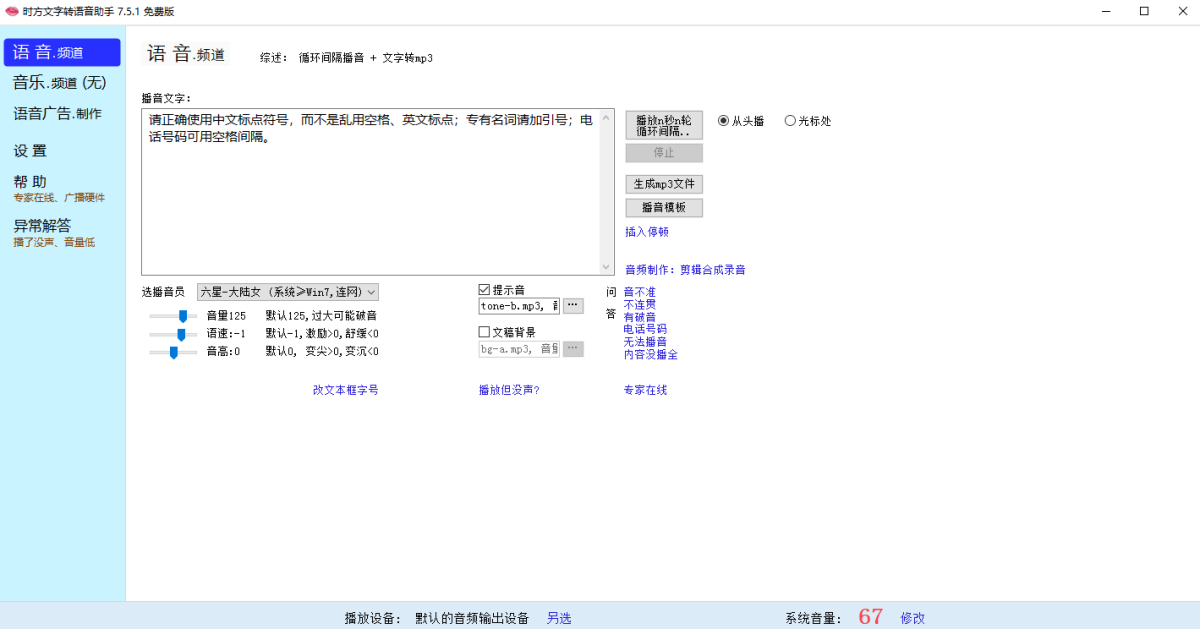
Task: Open the browse icon beside bg-a.mp3
Action: tap(572, 348)
